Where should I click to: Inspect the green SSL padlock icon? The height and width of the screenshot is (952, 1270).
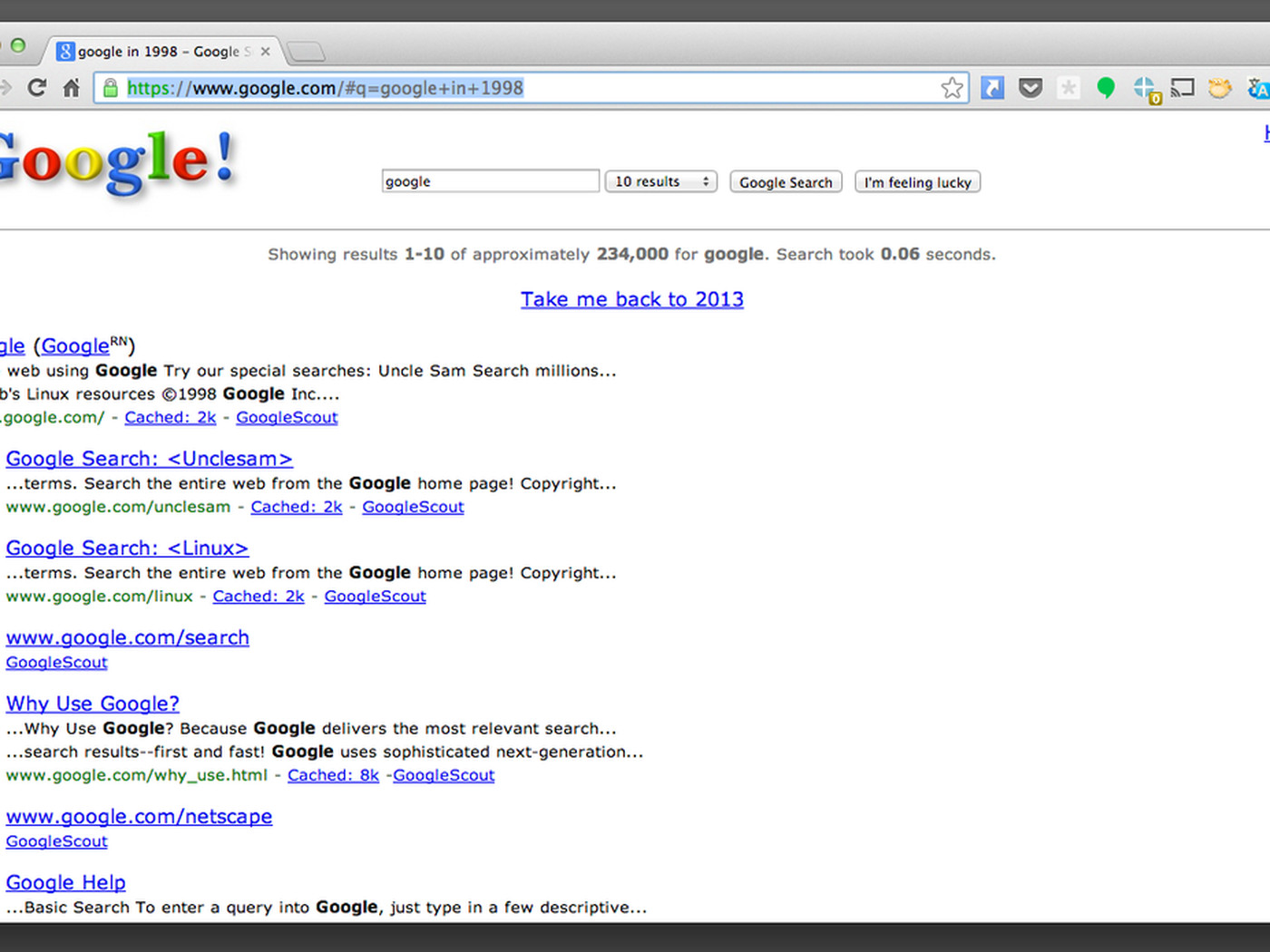(110, 88)
